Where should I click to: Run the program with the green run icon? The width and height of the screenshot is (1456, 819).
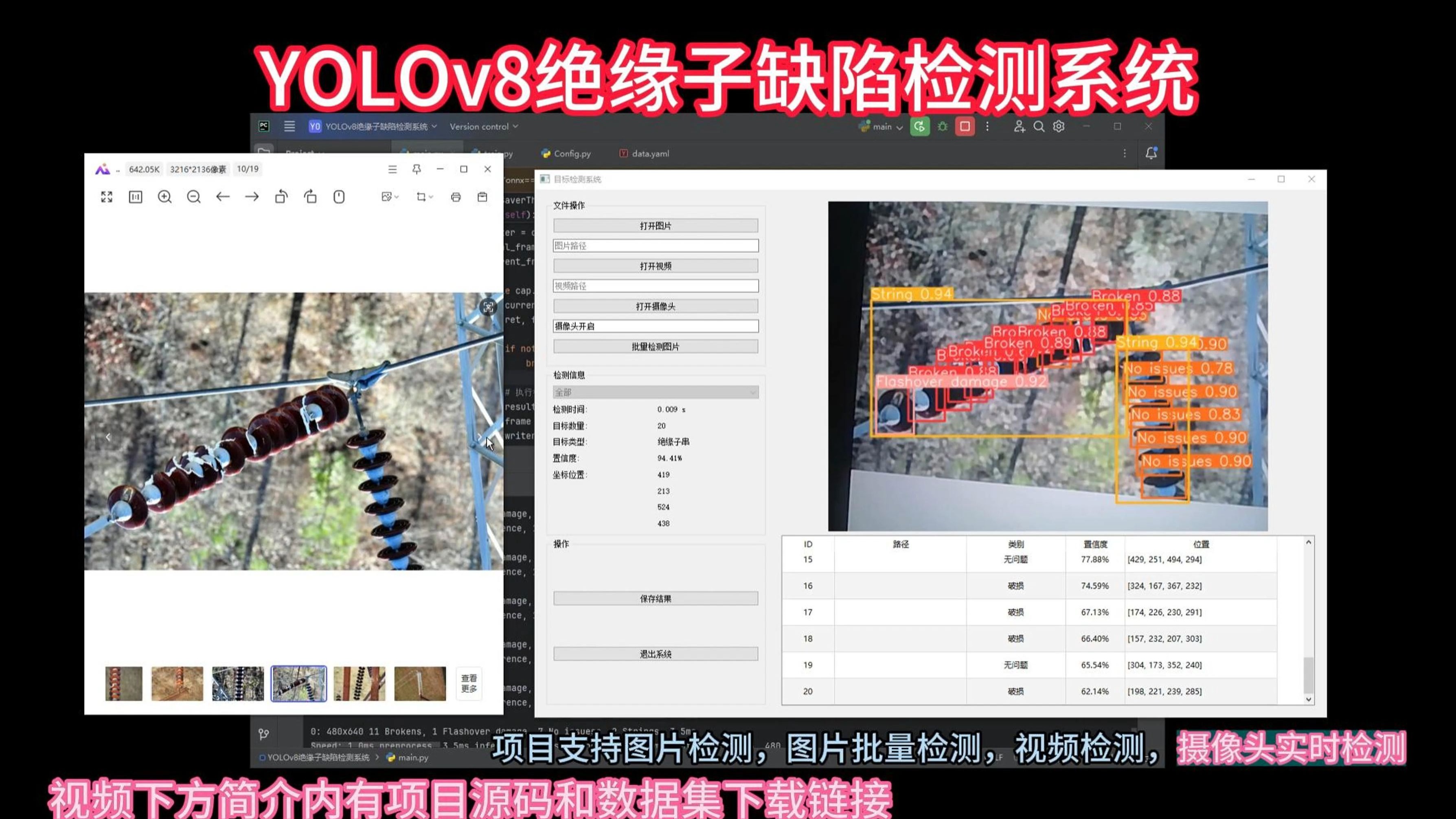click(920, 127)
